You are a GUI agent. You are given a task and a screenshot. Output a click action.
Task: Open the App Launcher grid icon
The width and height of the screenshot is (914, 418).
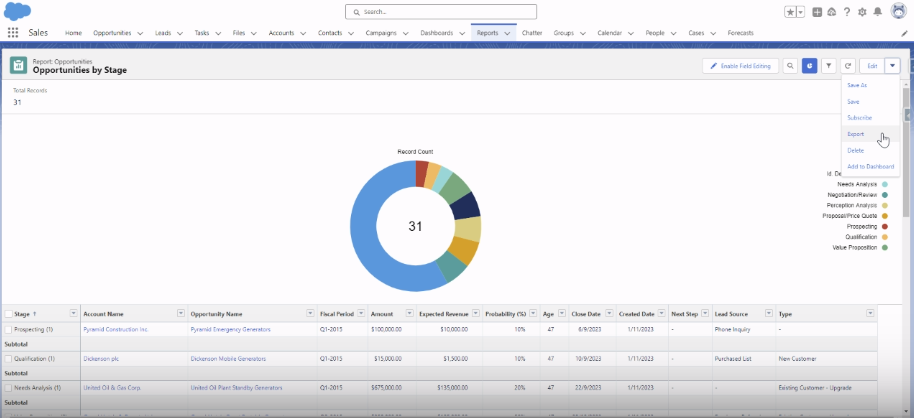click(x=13, y=33)
